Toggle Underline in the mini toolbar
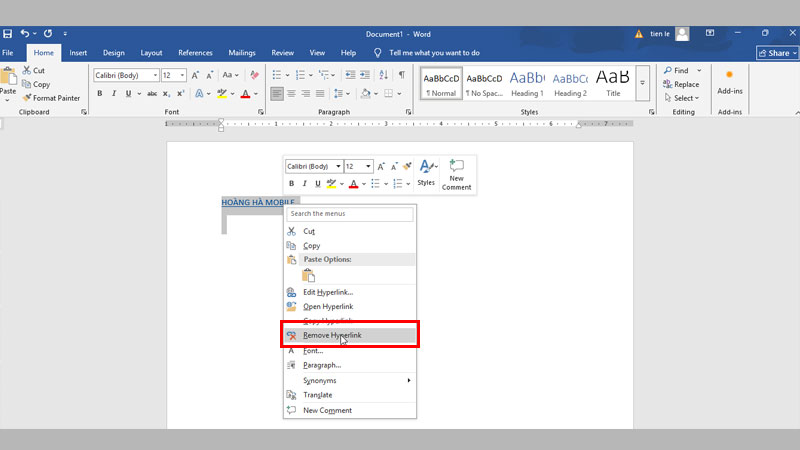800x450 pixels. [x=318, y=184]
